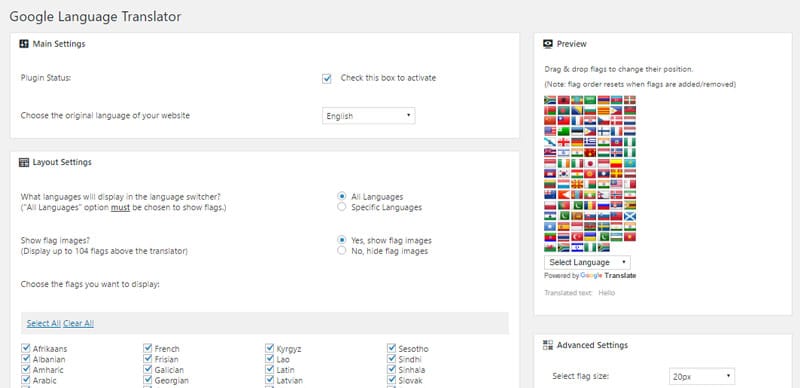Select the Specific Languages radio button
Screen dimensions: 800x388
point(342,207)
